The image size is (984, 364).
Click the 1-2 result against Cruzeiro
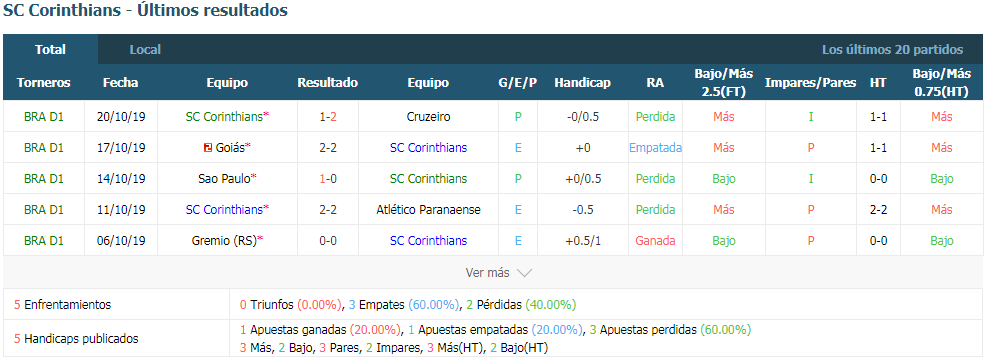coord(328,117)
